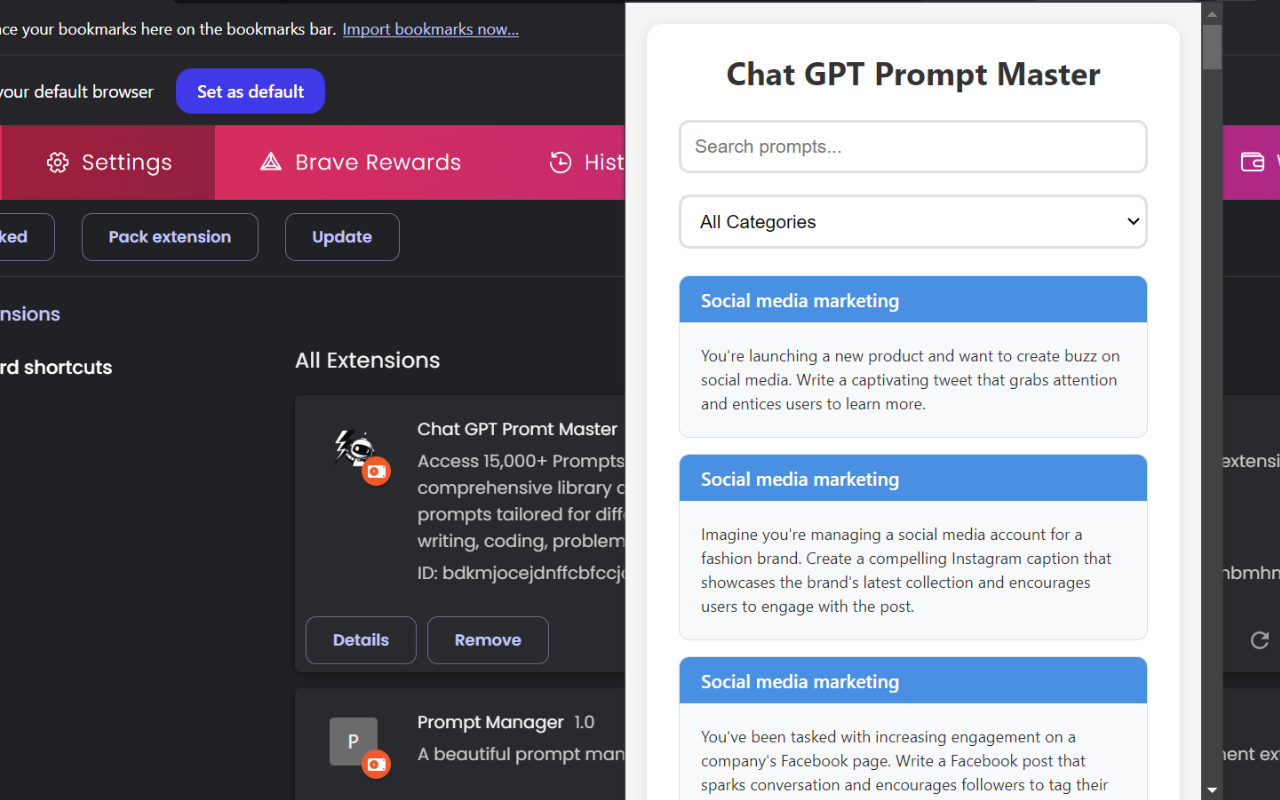Click Details for Chat GPT Promt Master

[361, 640]
